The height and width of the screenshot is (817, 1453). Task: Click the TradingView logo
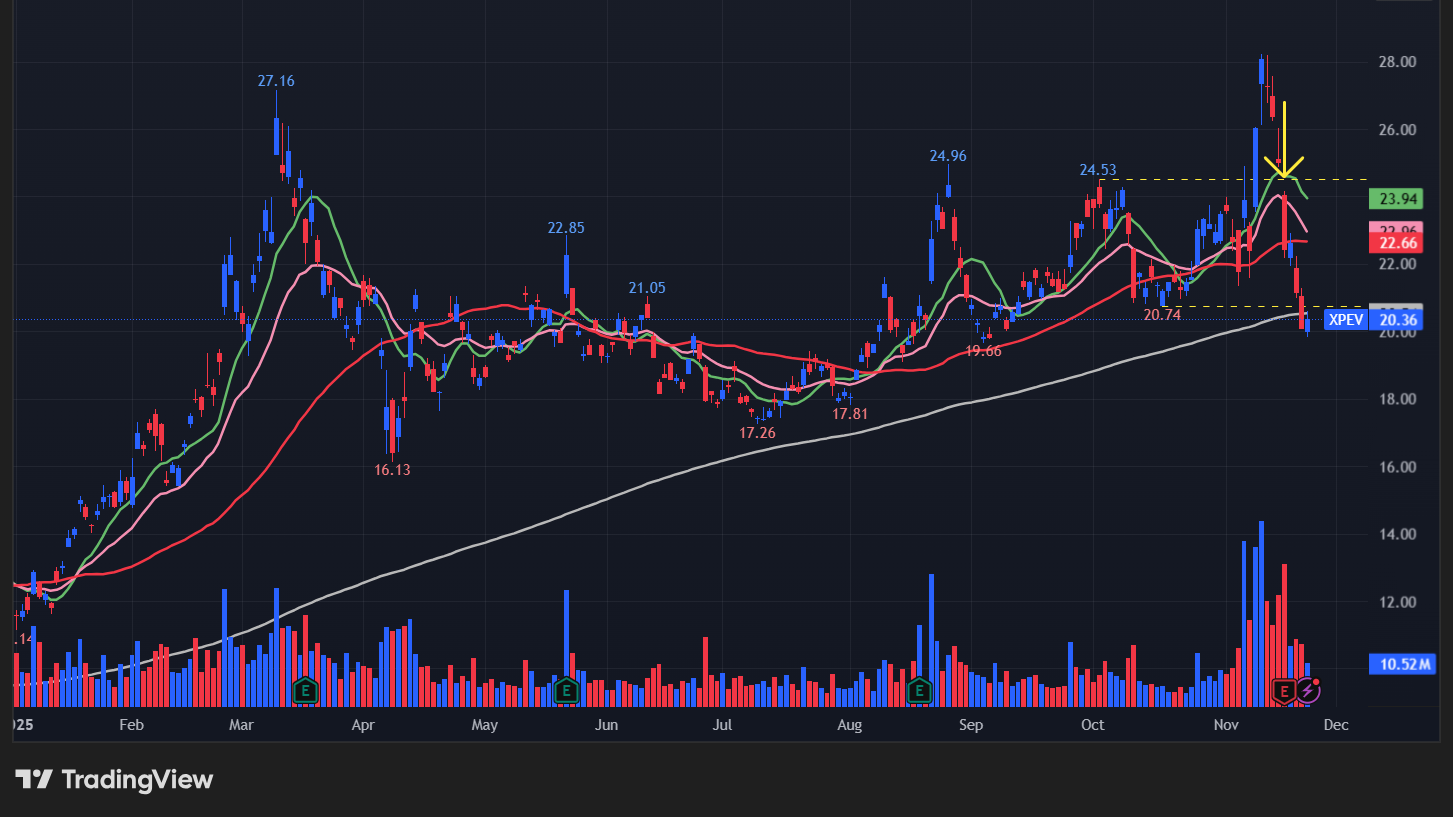tap(114, 779)
